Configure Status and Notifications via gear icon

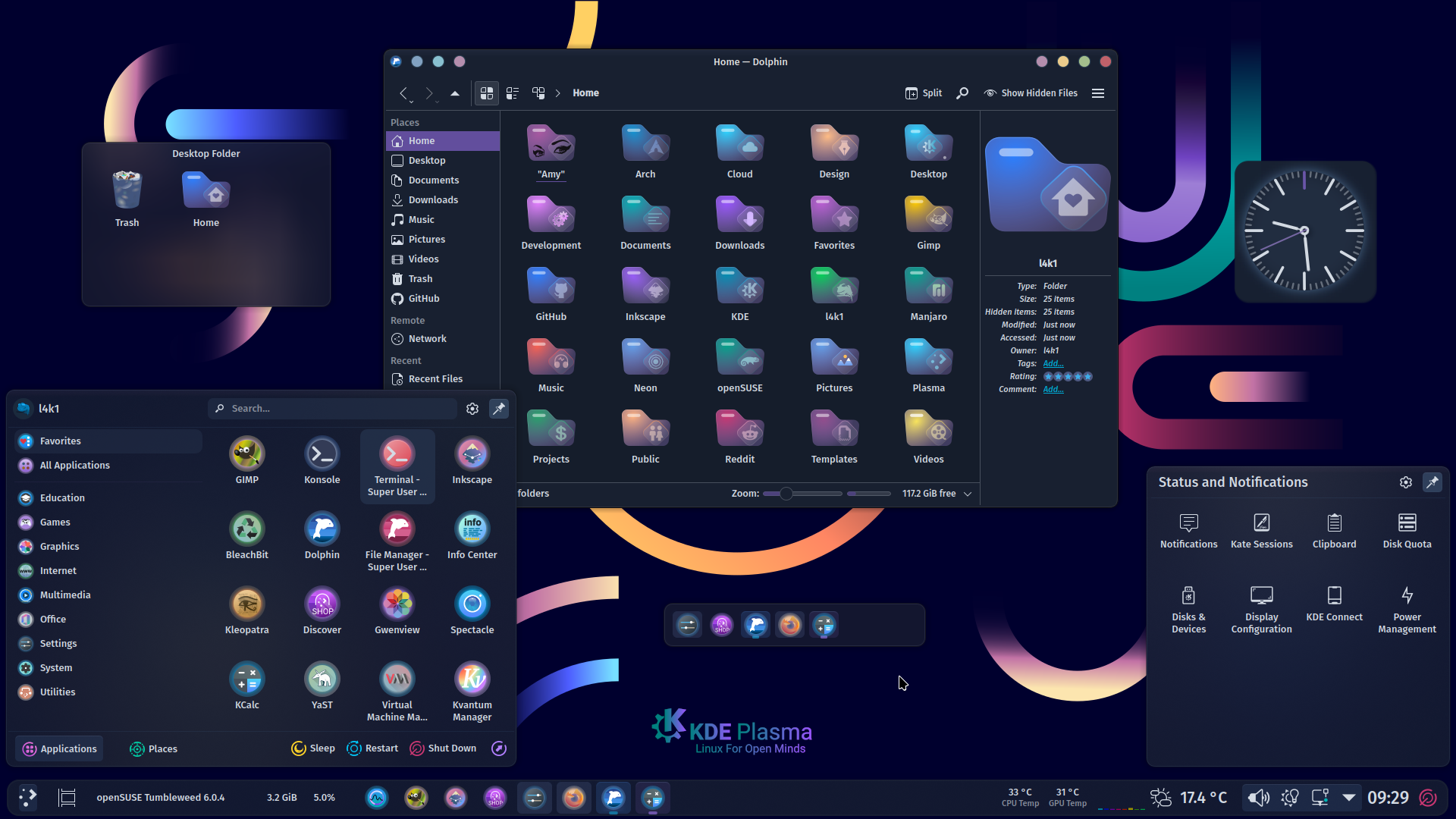[1406, 482]
